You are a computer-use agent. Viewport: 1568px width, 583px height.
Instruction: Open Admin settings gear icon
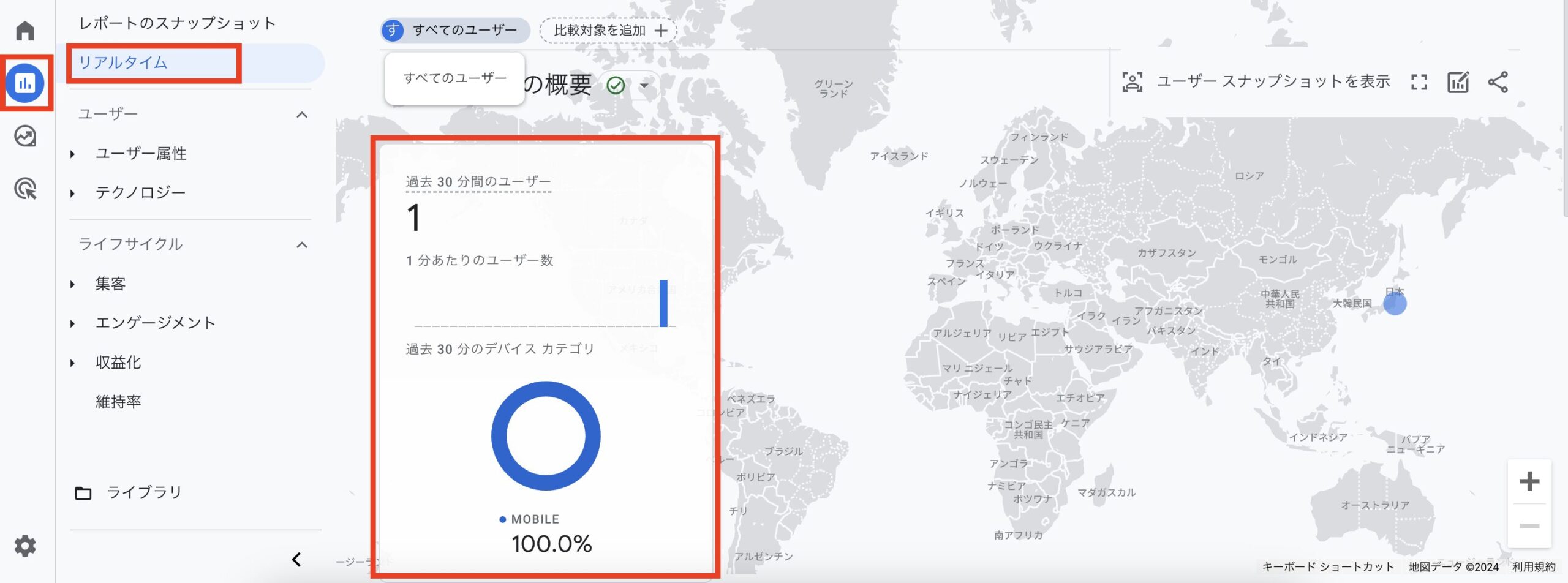click(x=25, y=546)
